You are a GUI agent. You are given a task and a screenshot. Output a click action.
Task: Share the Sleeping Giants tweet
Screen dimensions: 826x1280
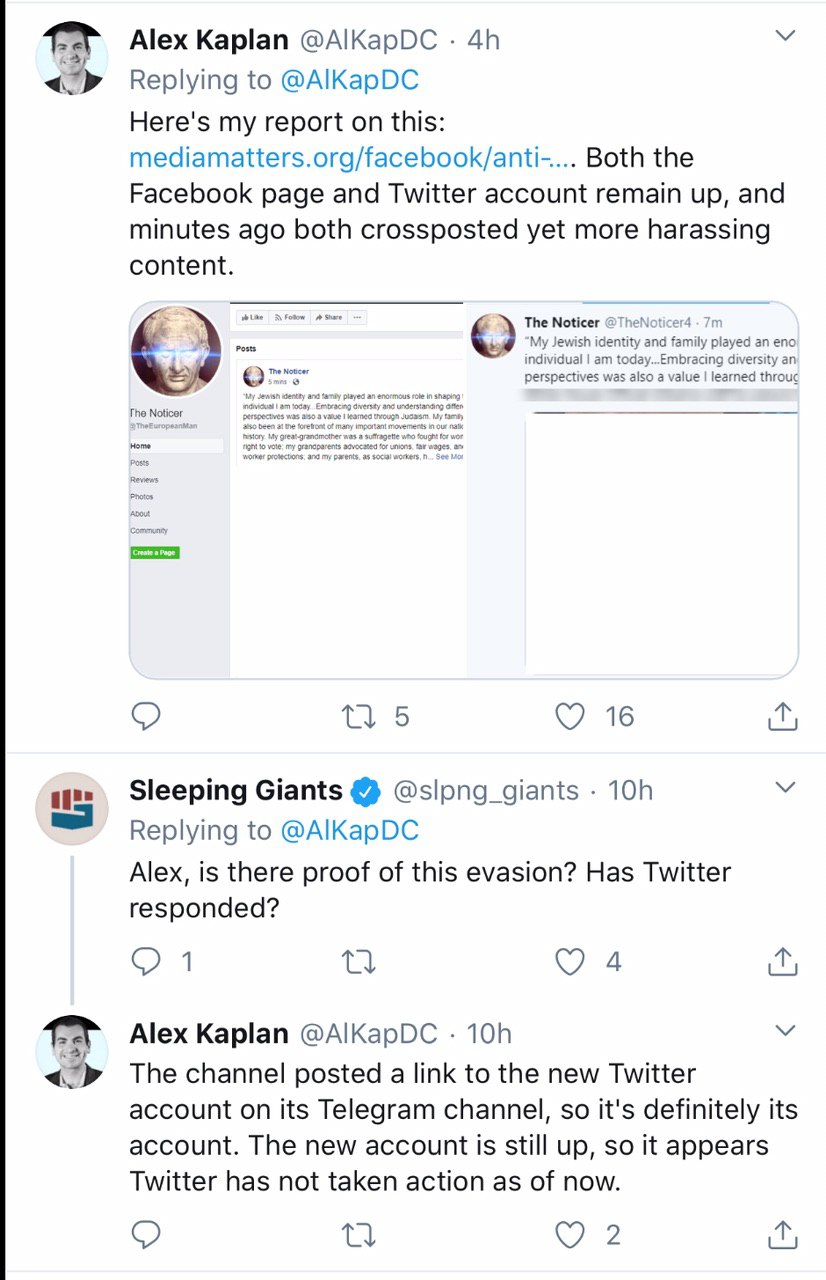[782, 961]
